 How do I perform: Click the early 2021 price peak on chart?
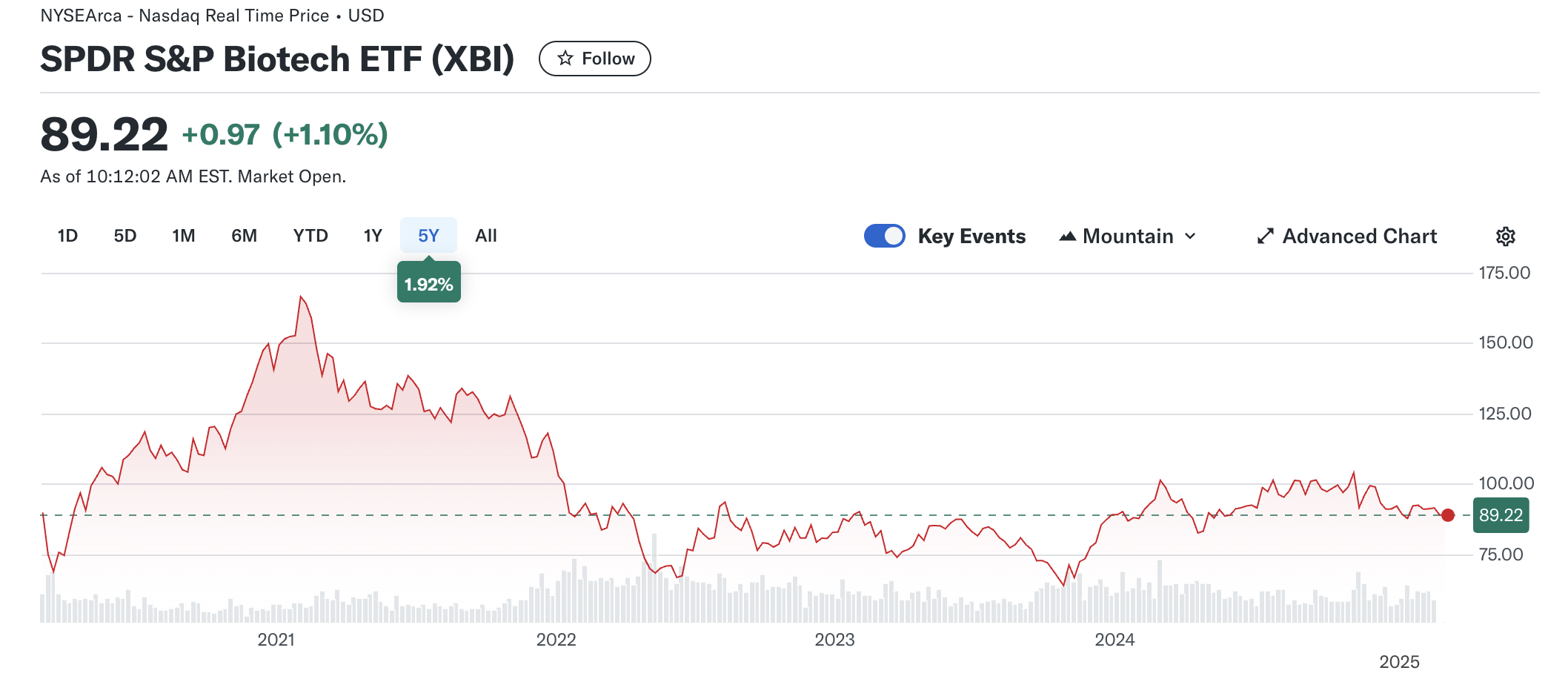click(x=301, y=297)
